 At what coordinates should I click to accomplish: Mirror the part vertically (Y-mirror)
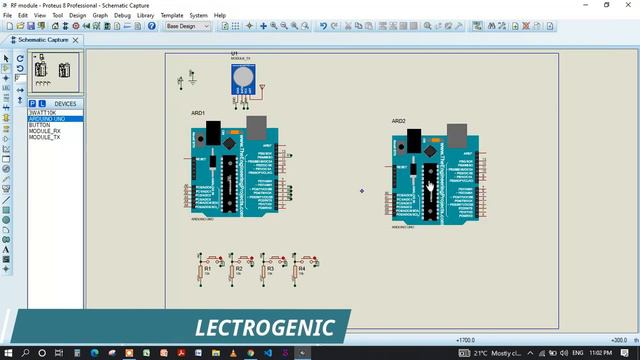[20, 100]
